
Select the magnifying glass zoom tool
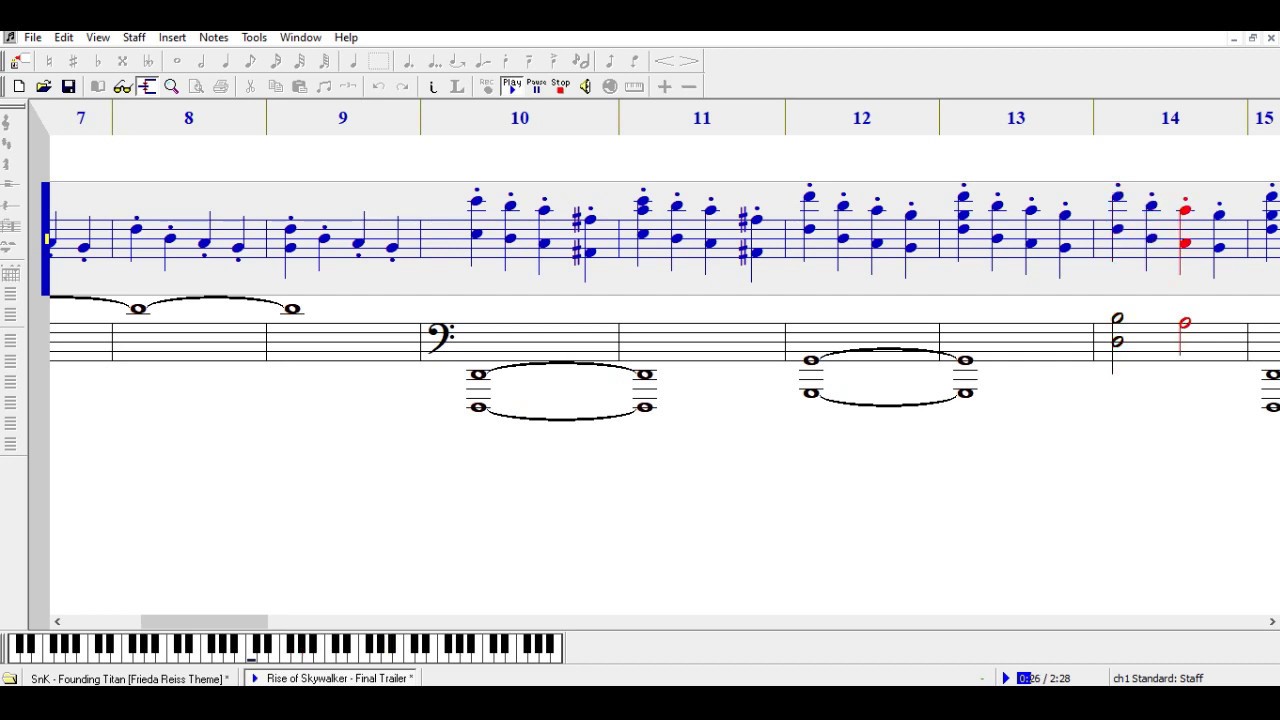point(172,87)
